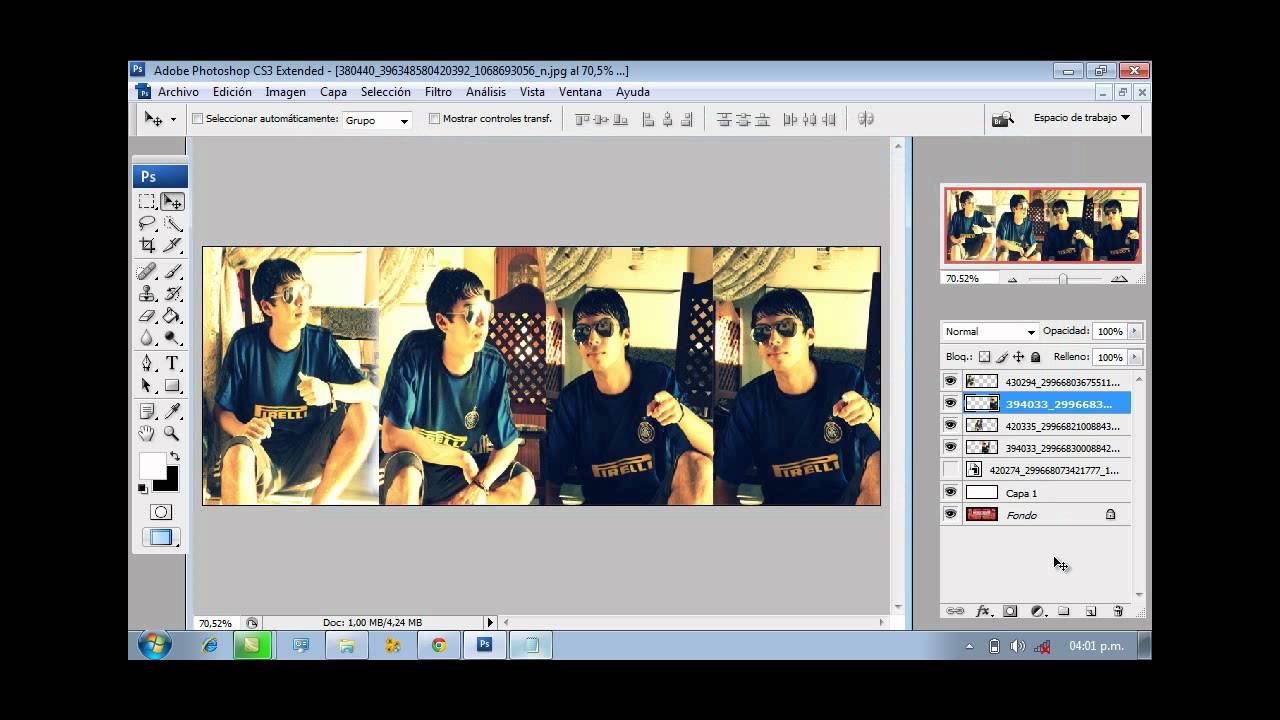1280x720 pixels.
Task: Add a layer mask
Action: pyautogui.click(x=1010, y=611)
